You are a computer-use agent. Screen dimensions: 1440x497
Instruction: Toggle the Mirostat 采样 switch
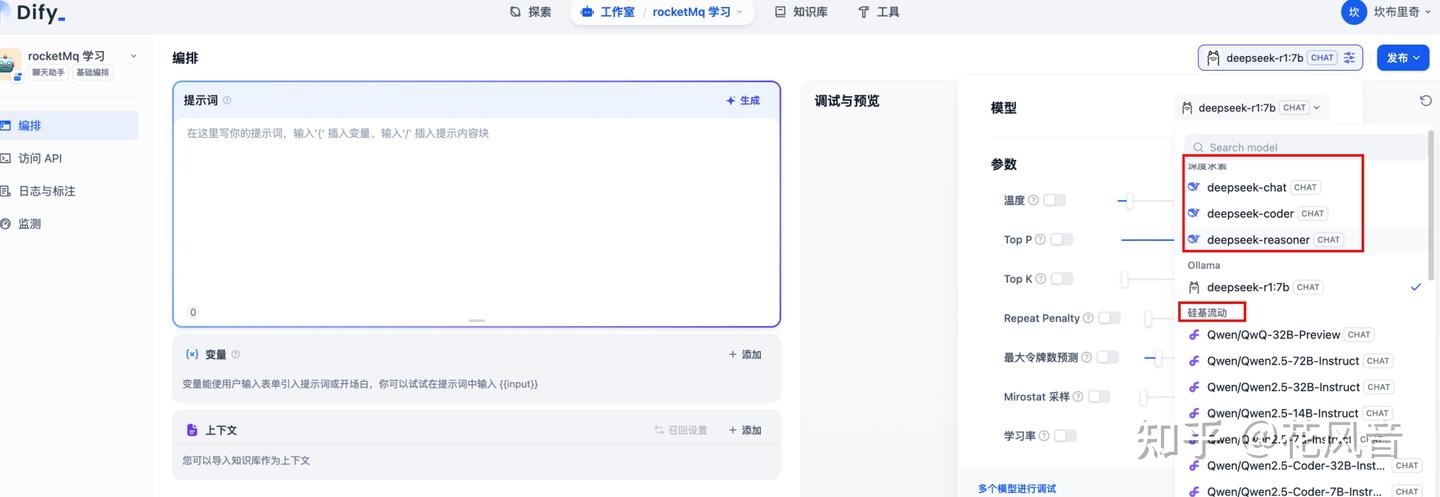pos(1099,396)
